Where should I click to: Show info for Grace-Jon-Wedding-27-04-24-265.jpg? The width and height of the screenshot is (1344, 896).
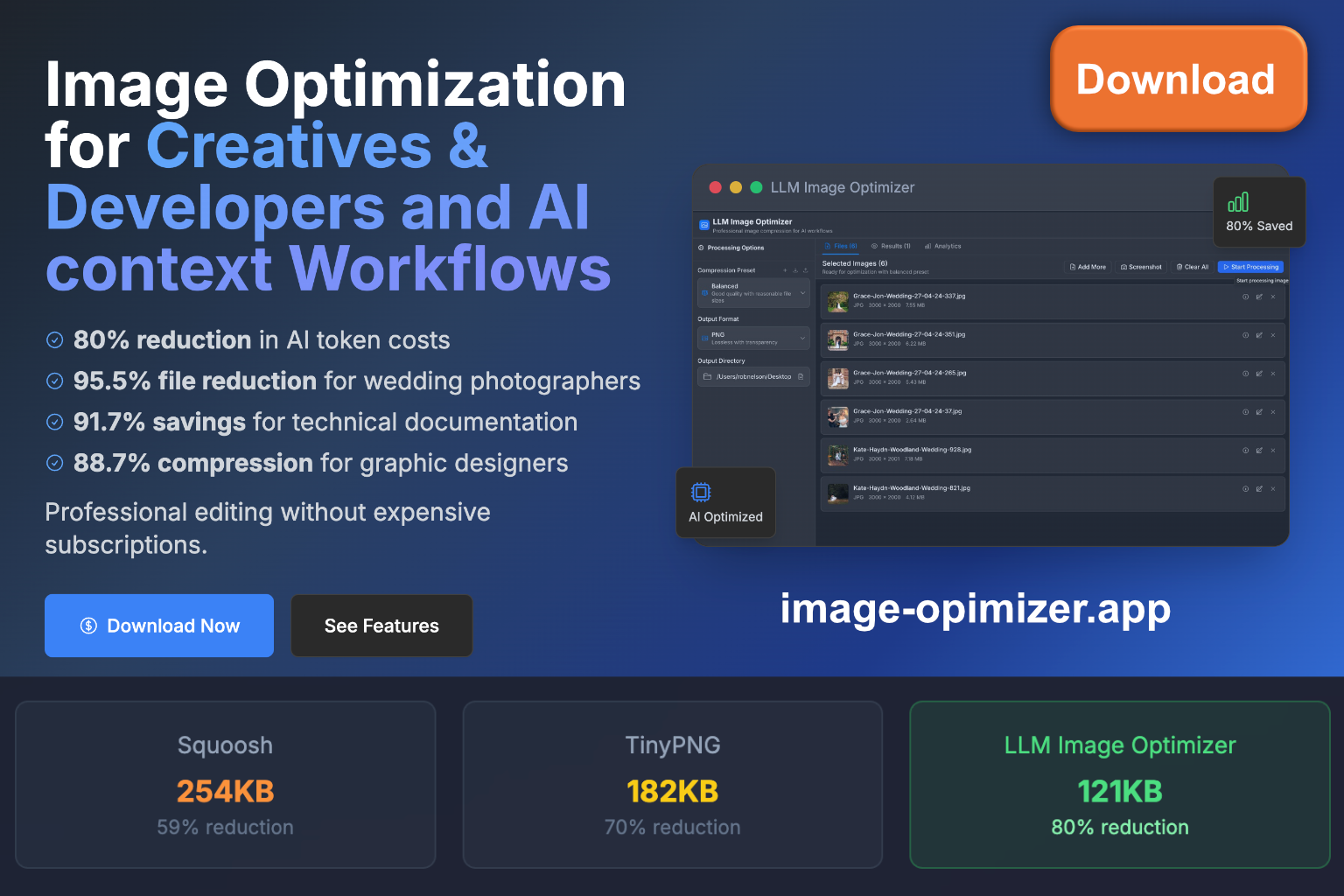(1246, 374)
